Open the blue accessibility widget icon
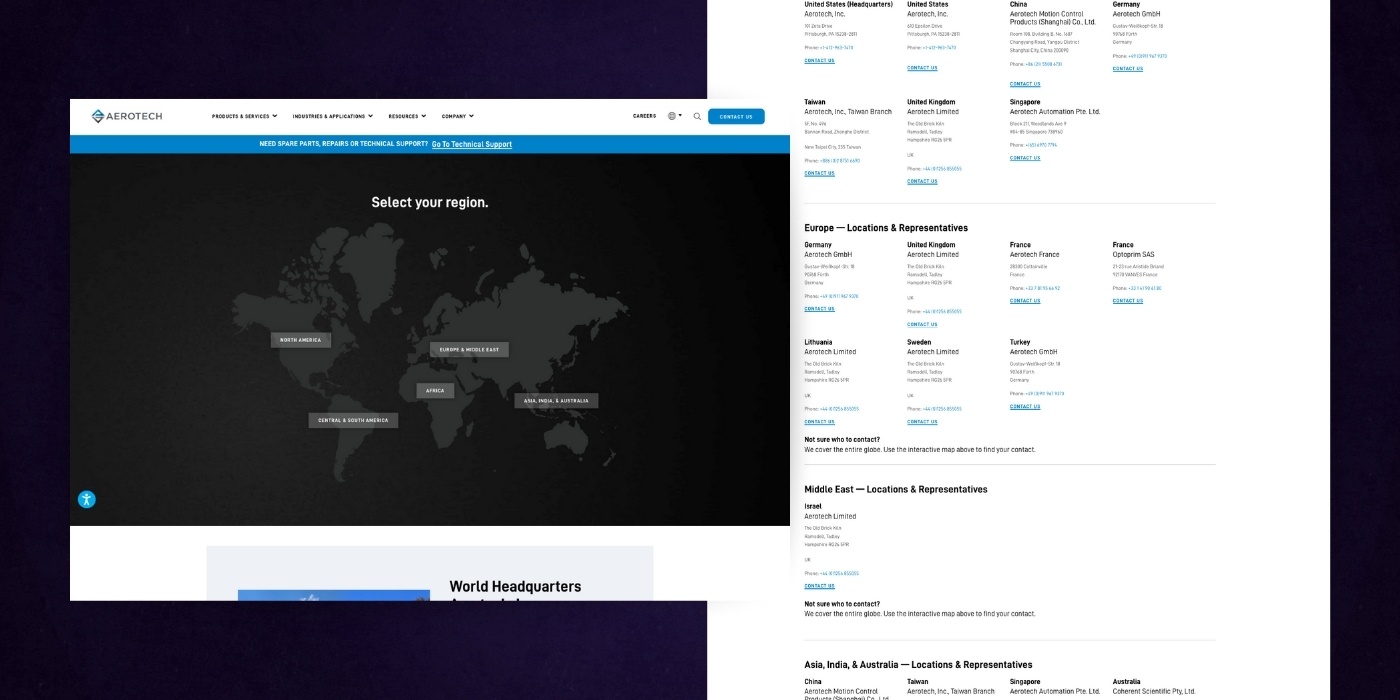 (87, 499)
